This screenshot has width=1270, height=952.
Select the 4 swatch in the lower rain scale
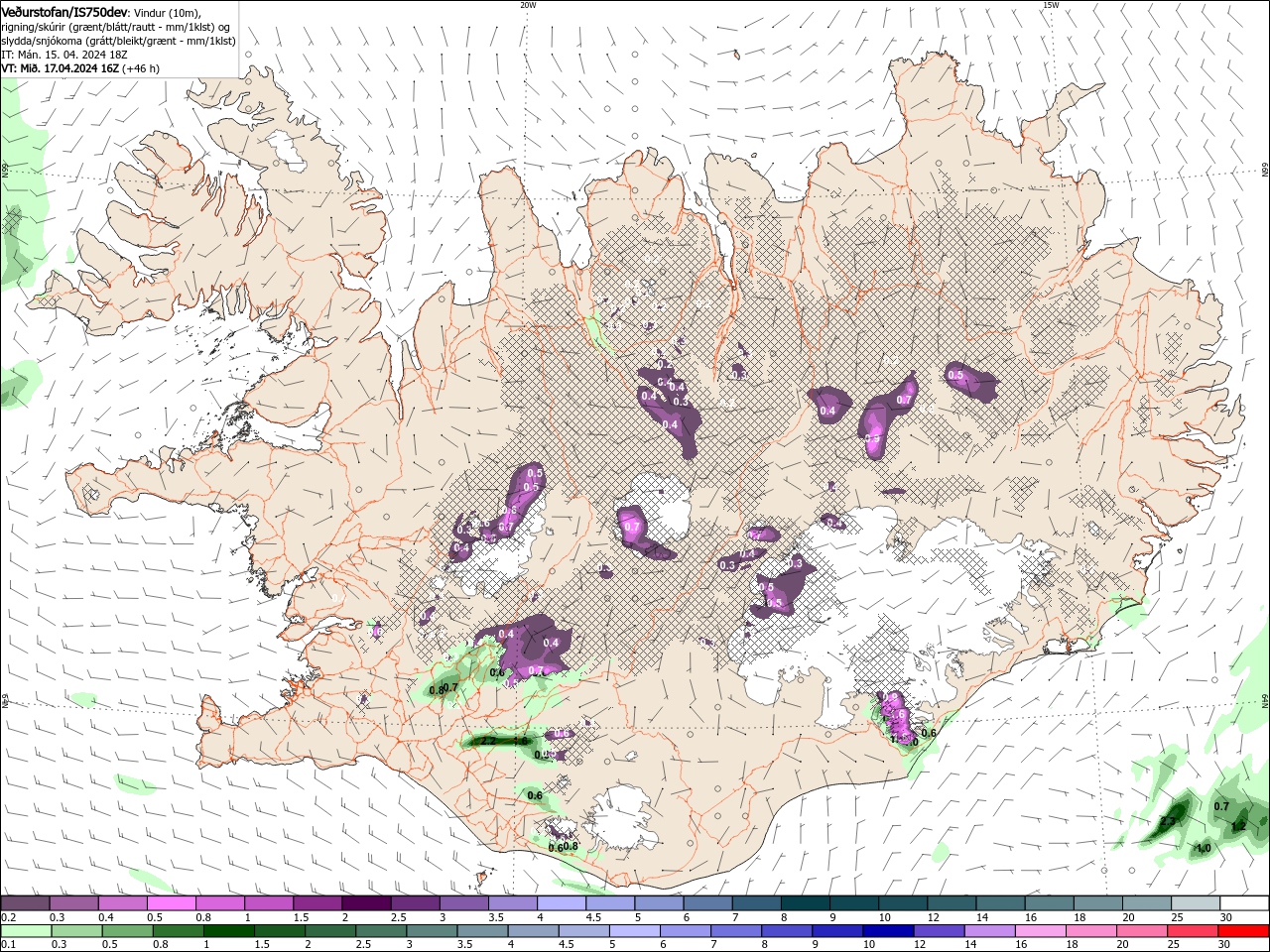pyautogui.click(x=533, y=931)
